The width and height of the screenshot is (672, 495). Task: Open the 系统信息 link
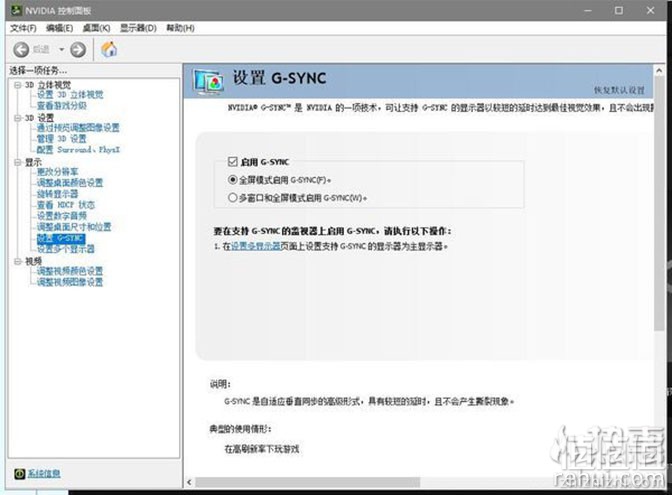(x=44, y=474)
